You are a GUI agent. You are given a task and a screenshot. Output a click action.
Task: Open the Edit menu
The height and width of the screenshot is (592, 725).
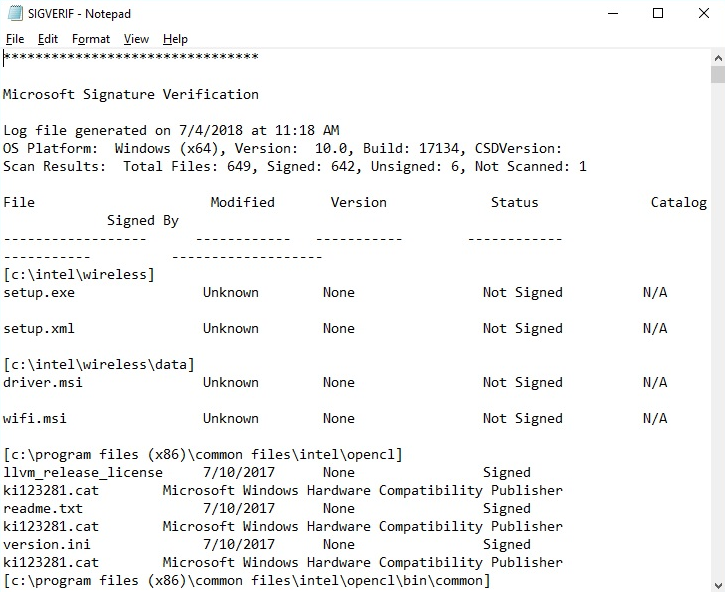point(48,39)
